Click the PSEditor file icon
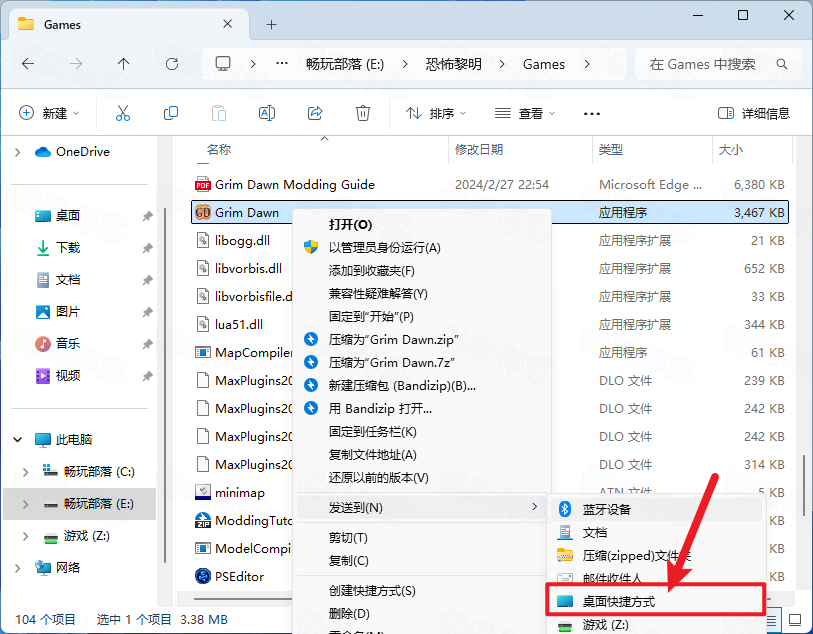The height and width of the screenshot is (634, 813). pos(203,576)
